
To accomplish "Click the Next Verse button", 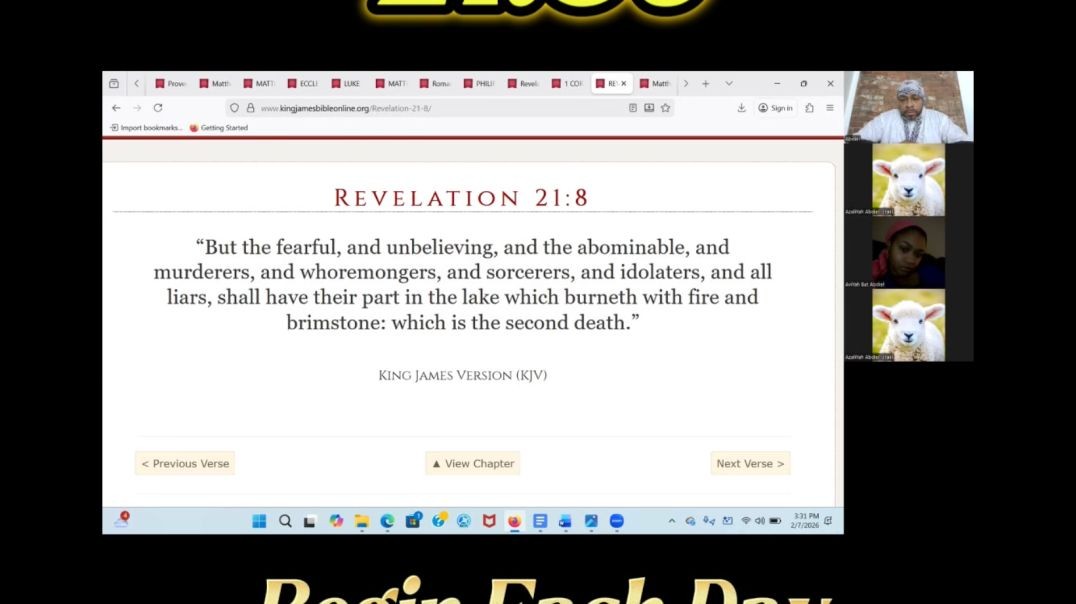I will (x=750, y=464).
